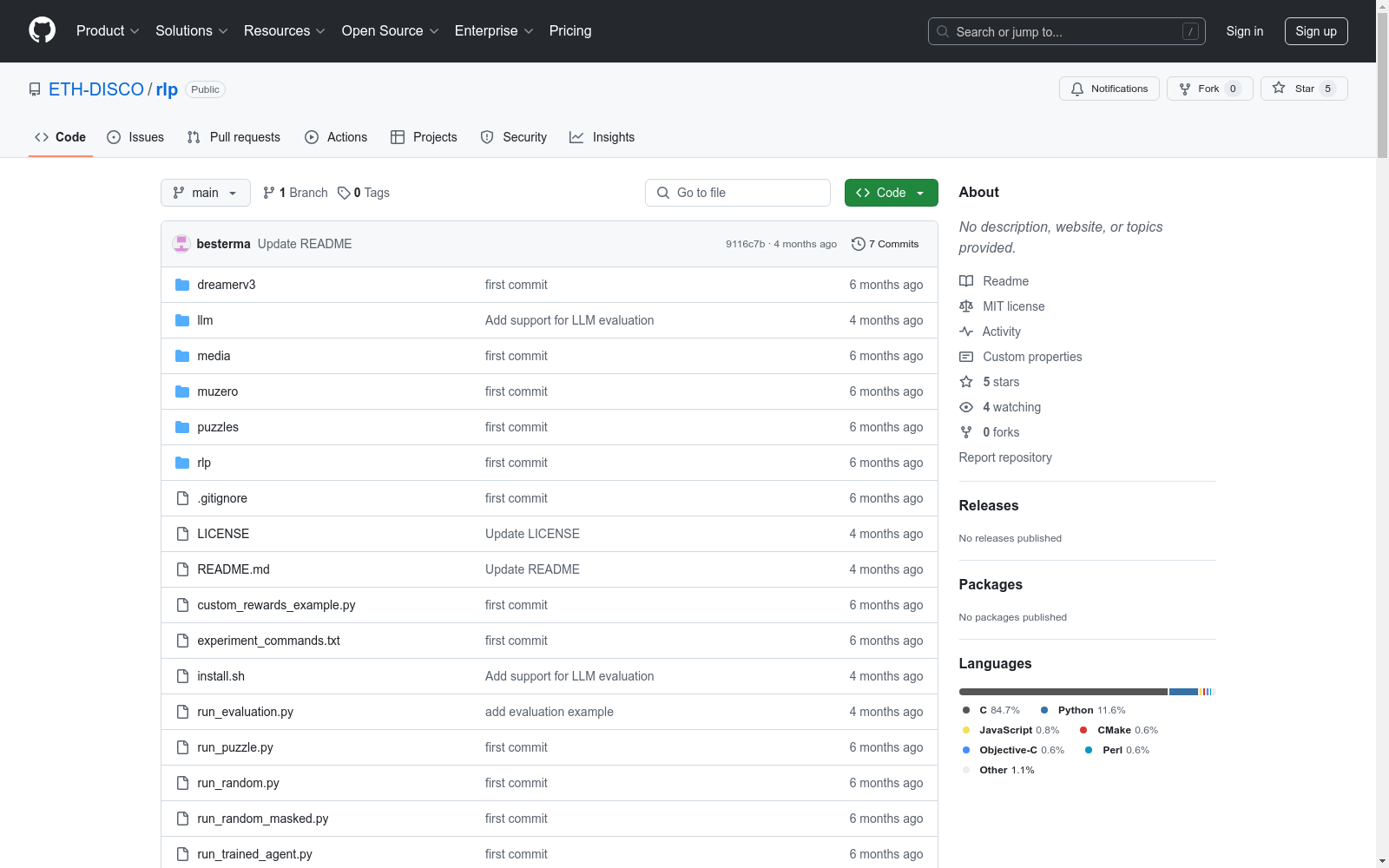Click the install.sh file icon

tap(182, 676)
